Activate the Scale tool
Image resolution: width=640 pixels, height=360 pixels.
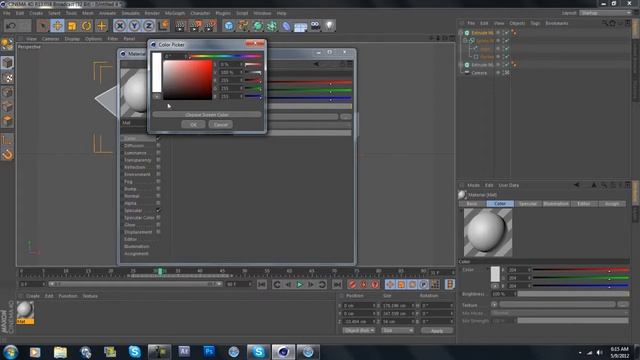(x=72, y=26)
